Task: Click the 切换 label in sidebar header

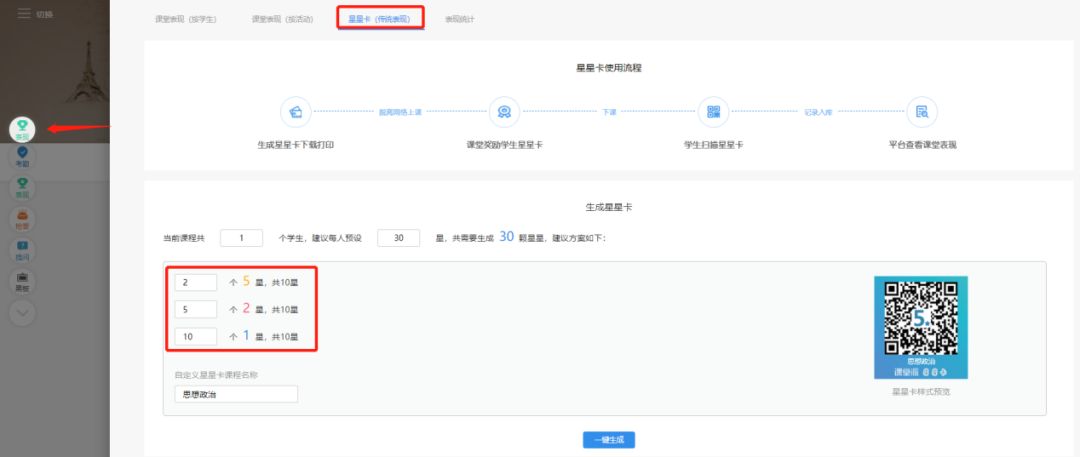Action: pos(45,14)
